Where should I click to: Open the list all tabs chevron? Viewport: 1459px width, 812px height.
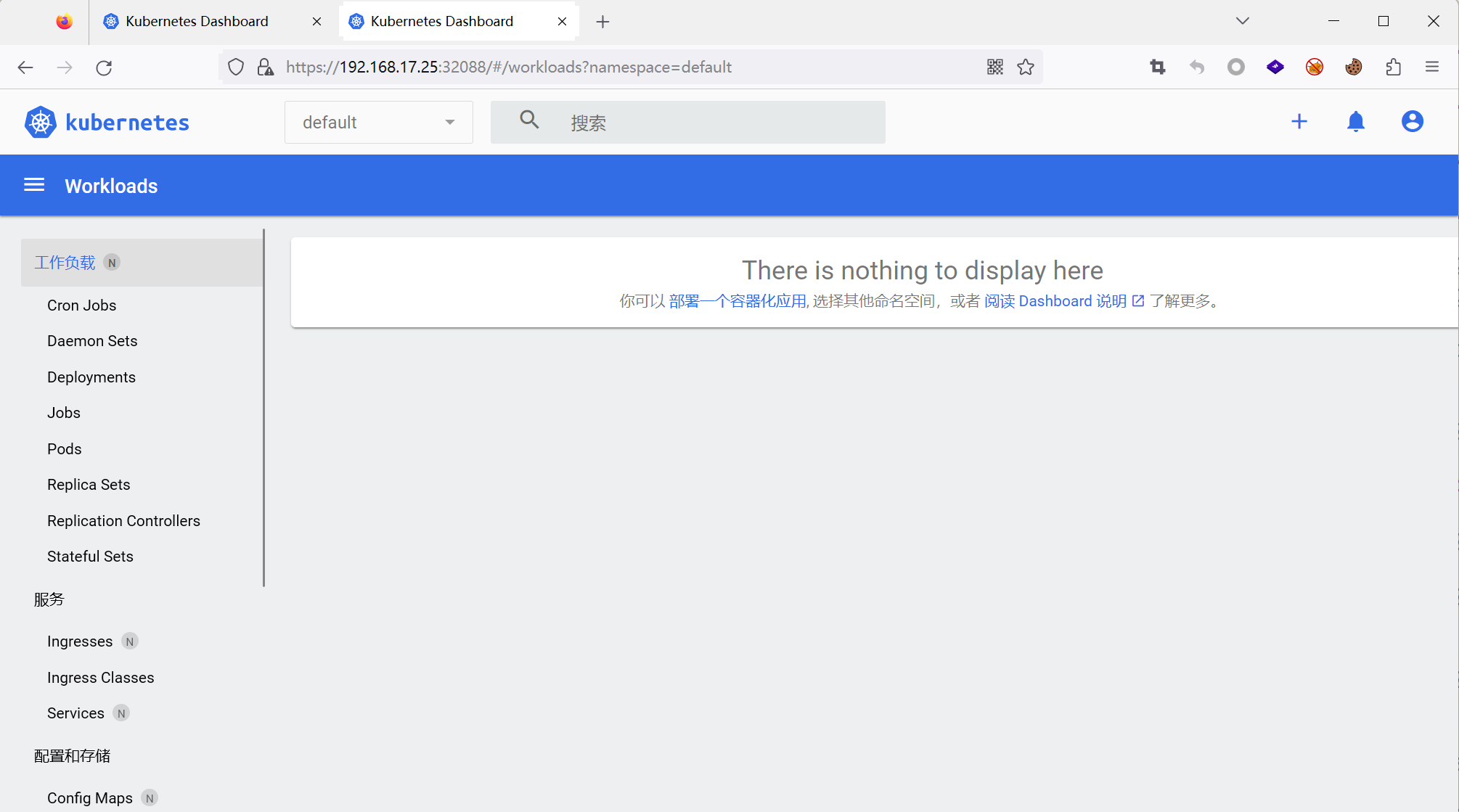(x=1242, y=21)
